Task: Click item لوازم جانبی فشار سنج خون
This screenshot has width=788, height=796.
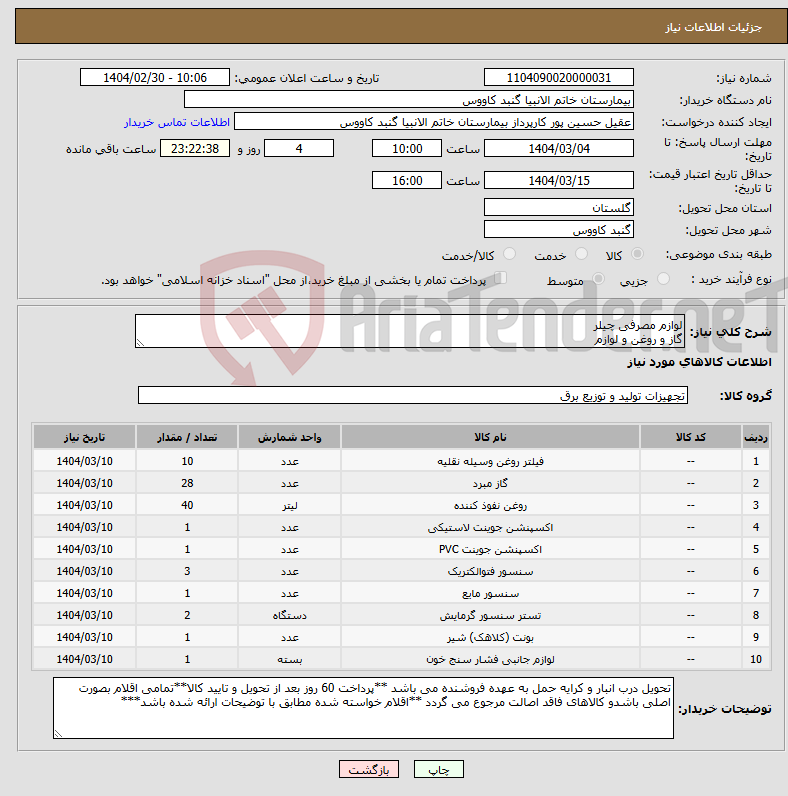Action: coord(490,659)
